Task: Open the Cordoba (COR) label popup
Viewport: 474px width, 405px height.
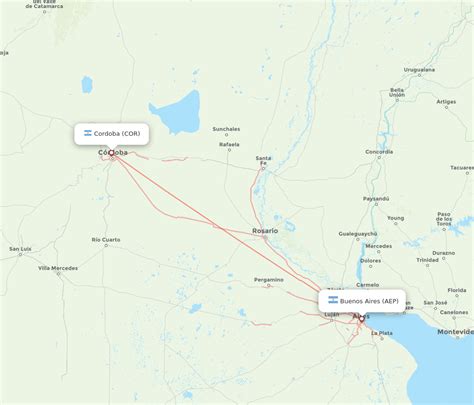Action: click(x=112, y=134)
